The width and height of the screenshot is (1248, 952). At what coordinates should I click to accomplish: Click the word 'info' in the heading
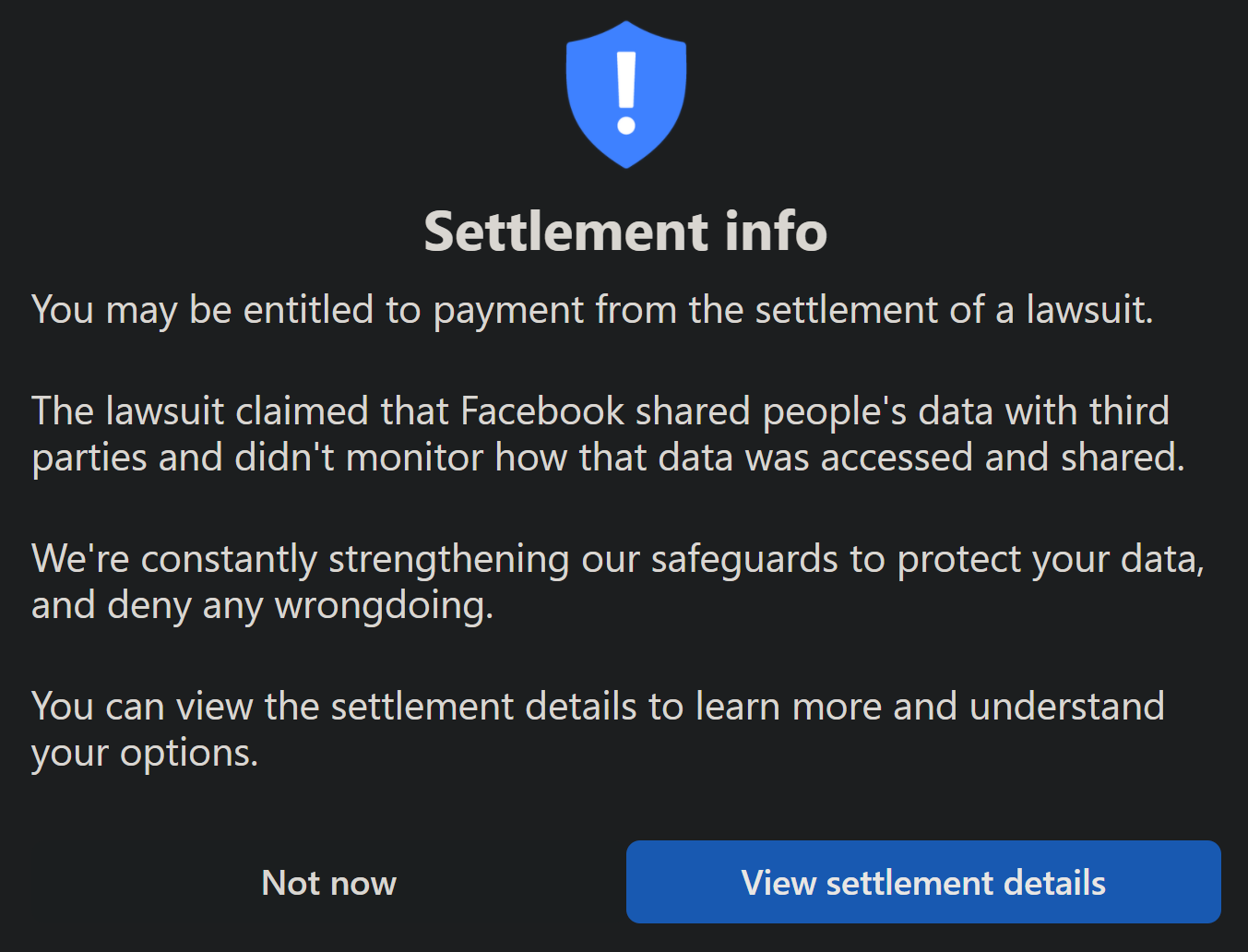point(776,231)
